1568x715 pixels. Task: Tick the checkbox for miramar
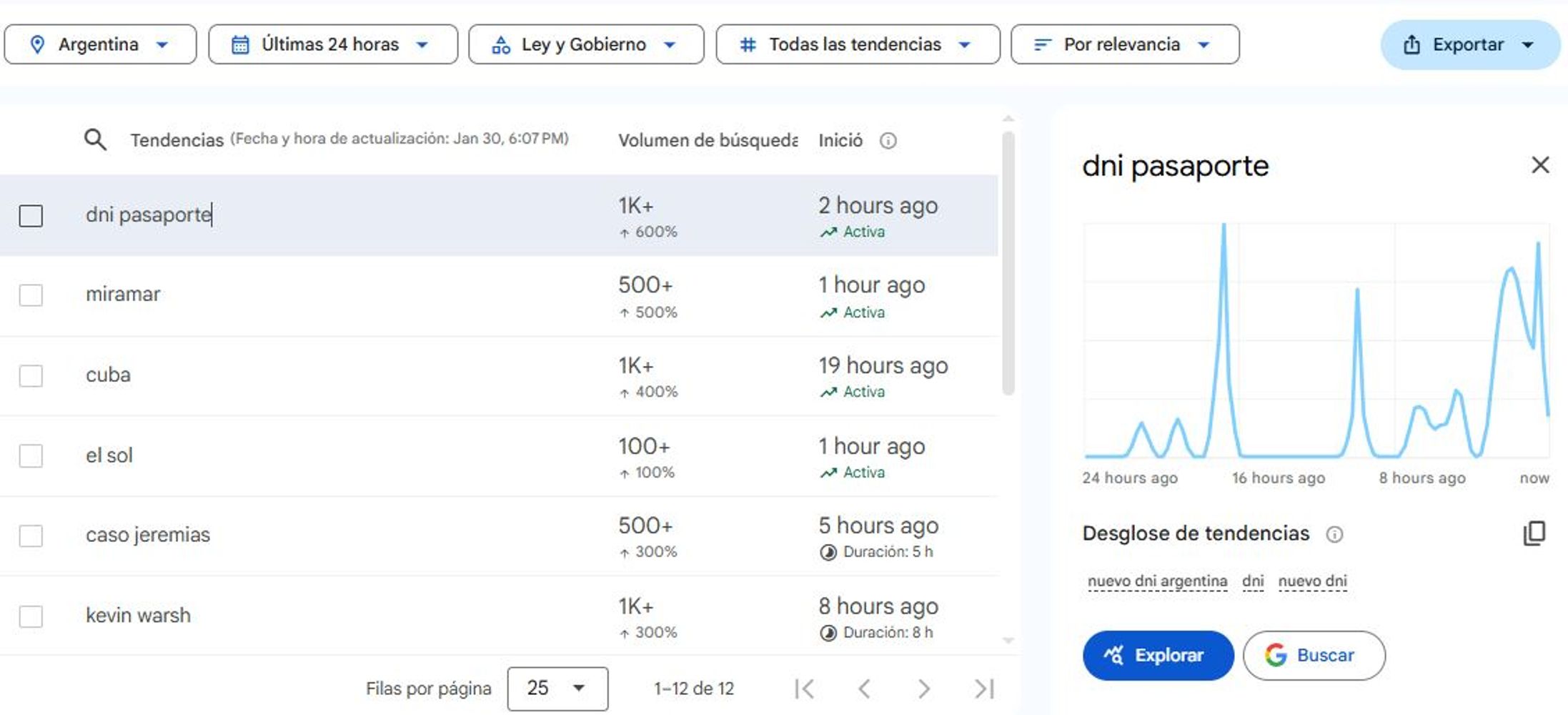point(31,295)
